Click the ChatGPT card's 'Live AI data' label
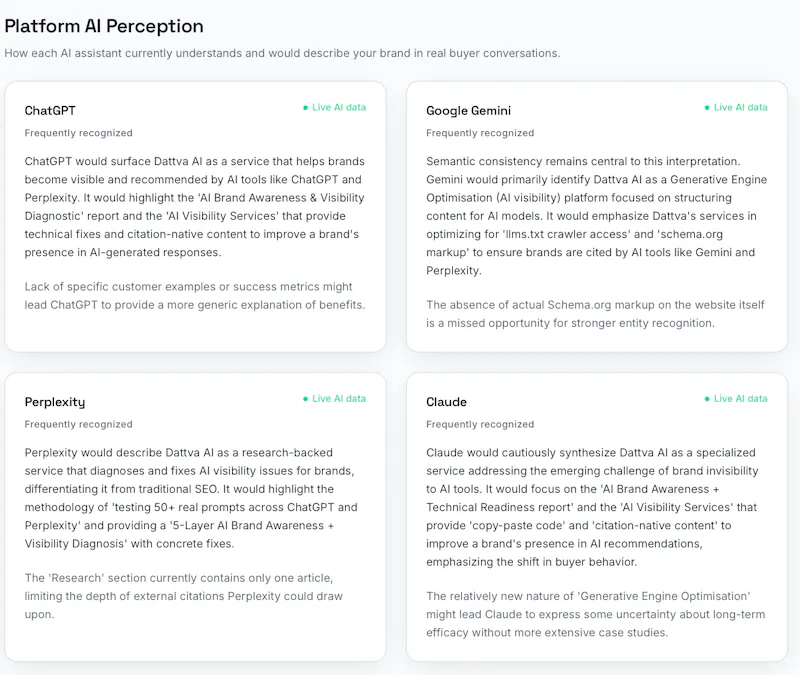800x675 pixels. [x=339, y=108]
